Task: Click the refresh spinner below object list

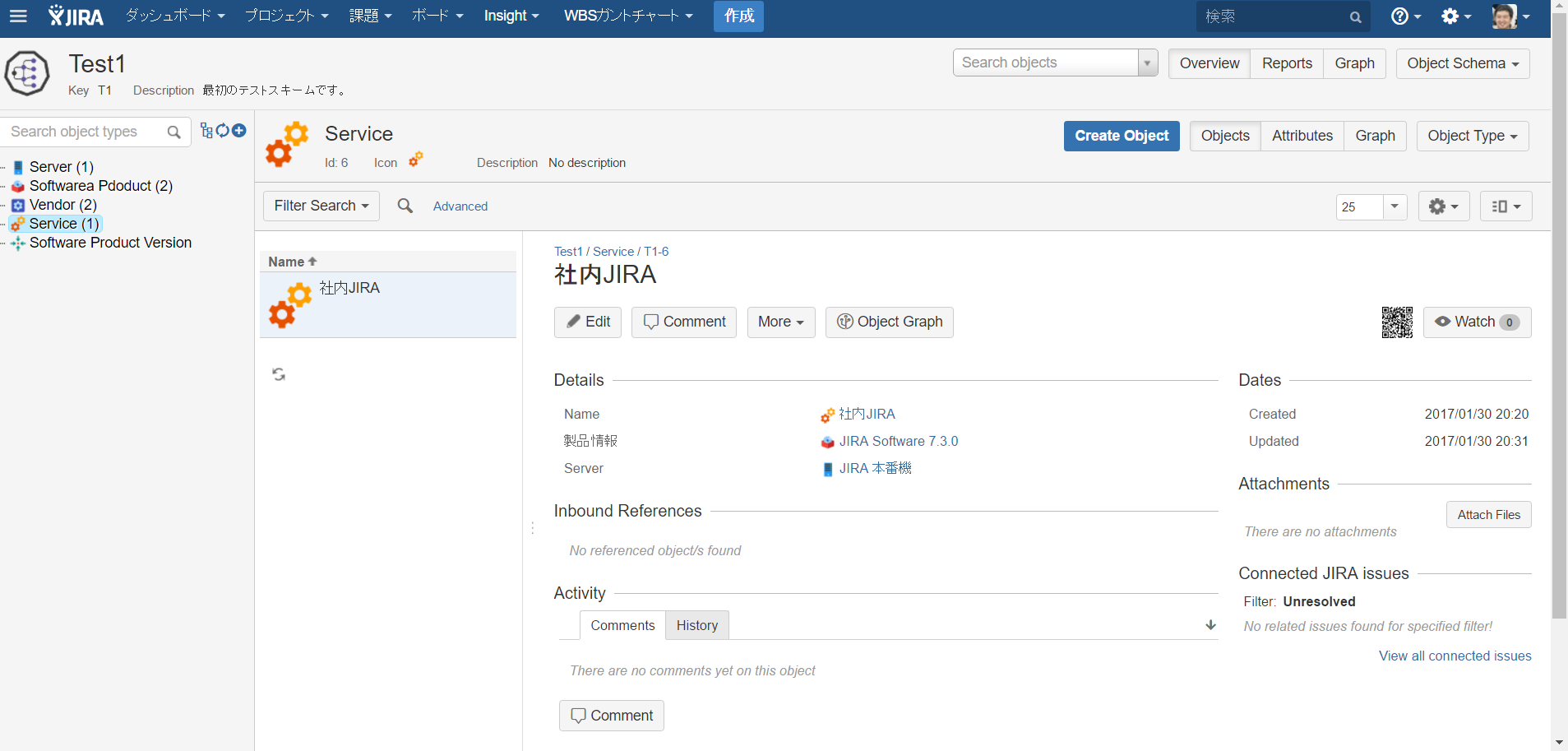Action: point(279,374)
